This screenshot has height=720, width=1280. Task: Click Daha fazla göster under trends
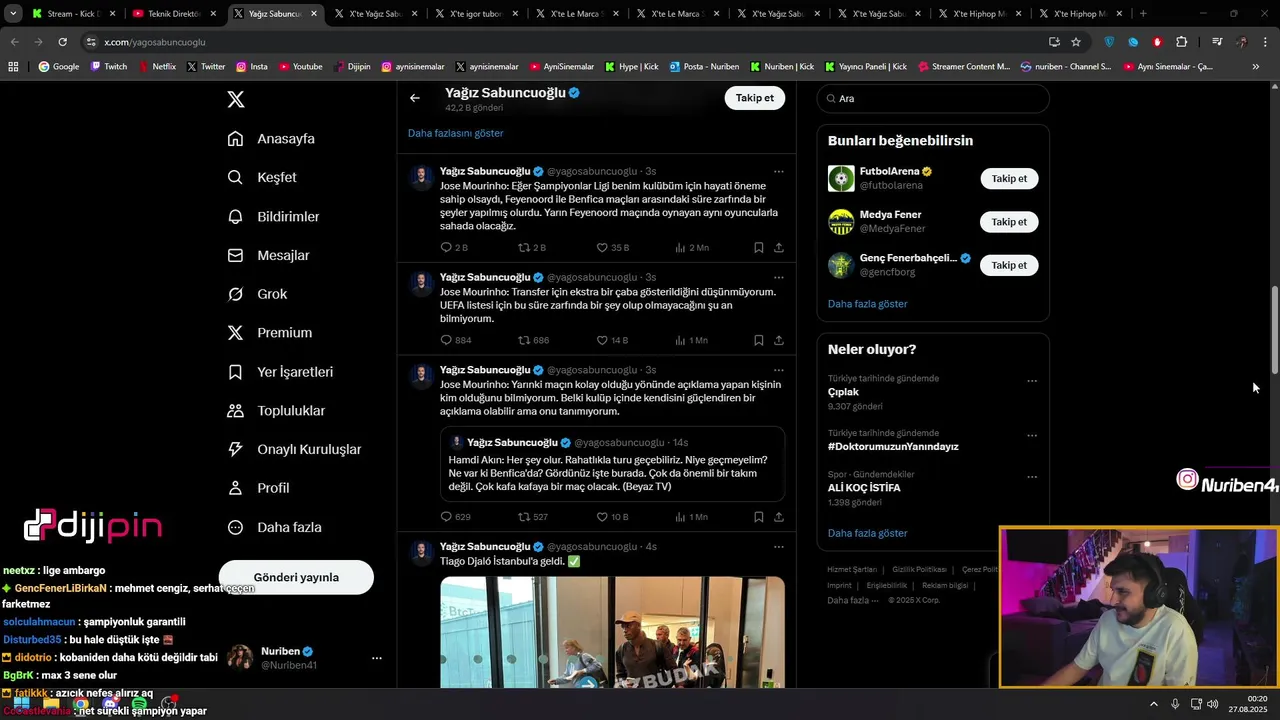[867, 533]
